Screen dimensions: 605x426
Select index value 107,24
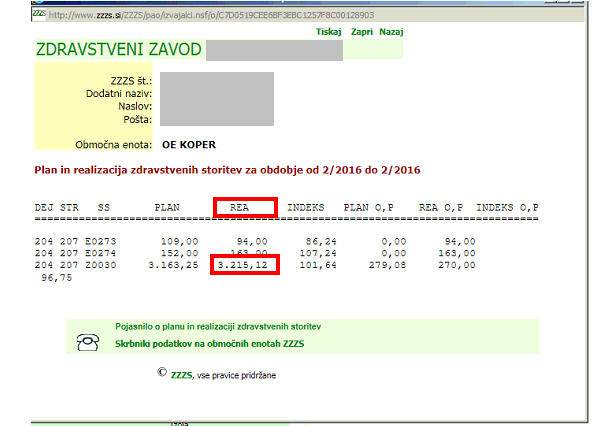tap(318, 254)
